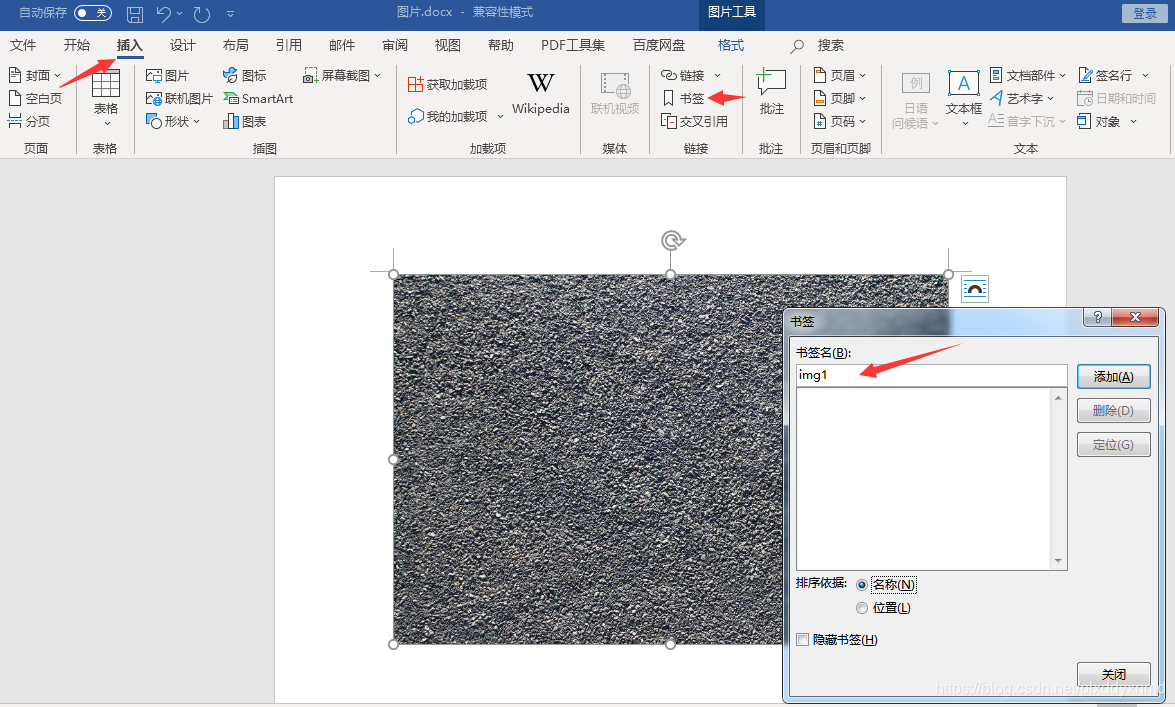Click the 书签名 bookmark name field
This screenshot has height=707, width=1175.
click(931, 375)
